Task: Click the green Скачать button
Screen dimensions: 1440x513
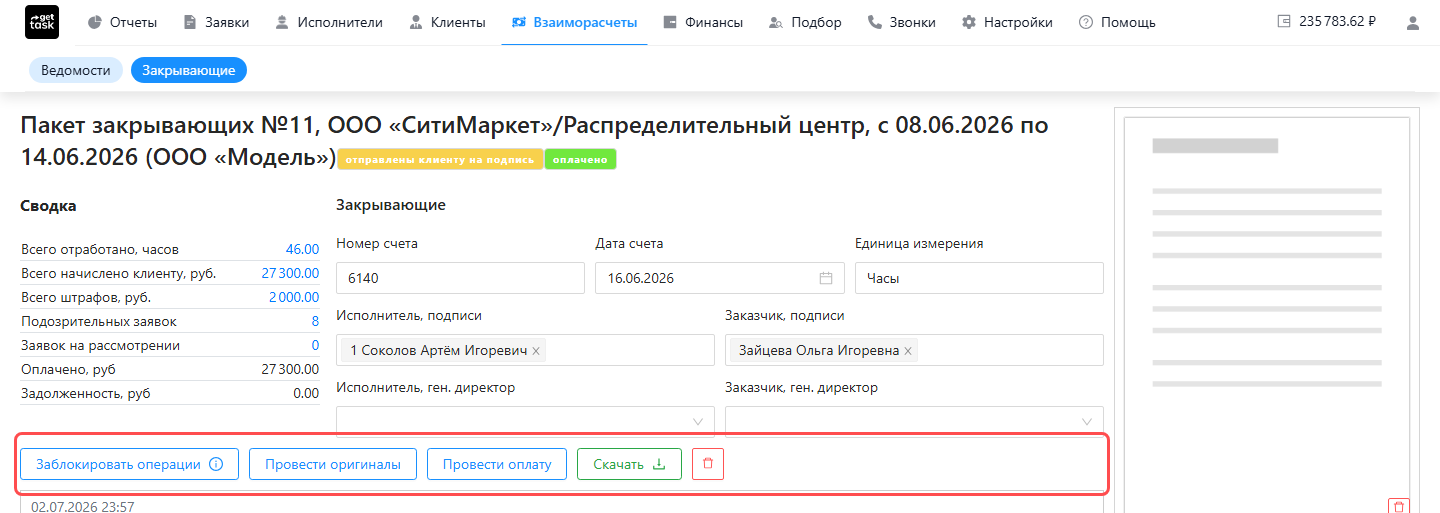Action: coord(629,464)
